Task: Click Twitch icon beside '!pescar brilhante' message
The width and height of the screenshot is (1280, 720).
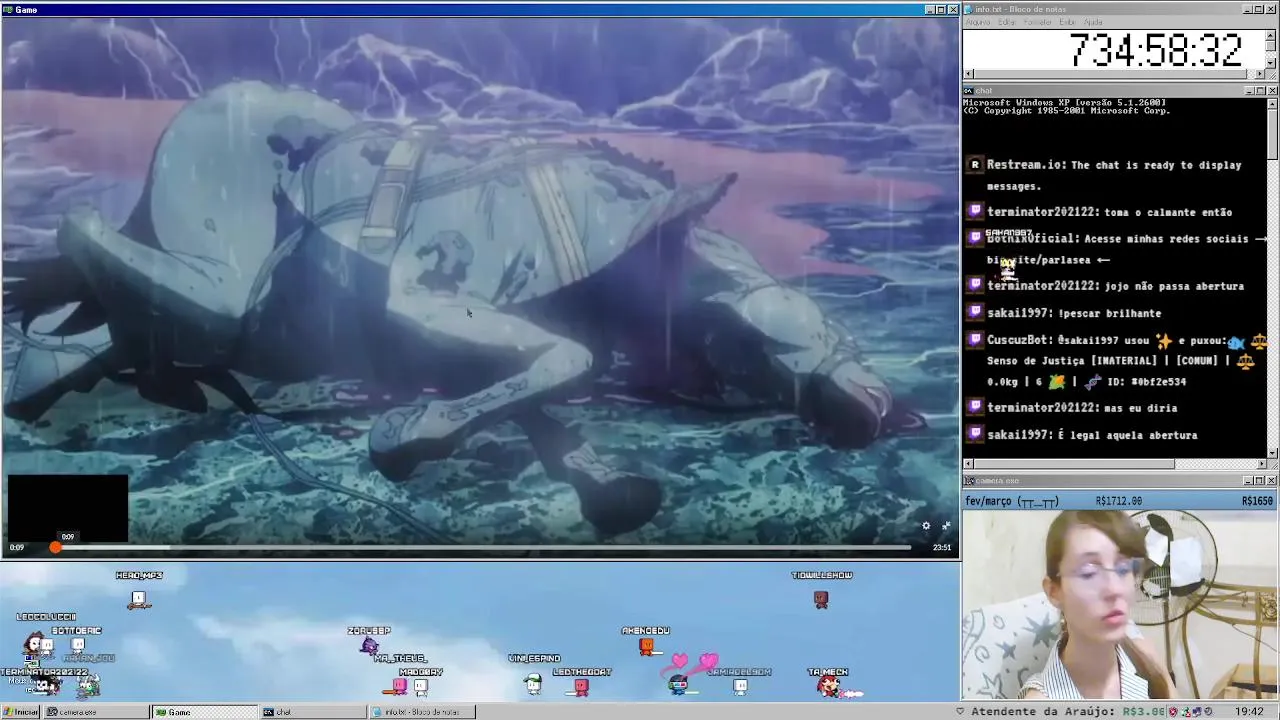Action: 975,313
